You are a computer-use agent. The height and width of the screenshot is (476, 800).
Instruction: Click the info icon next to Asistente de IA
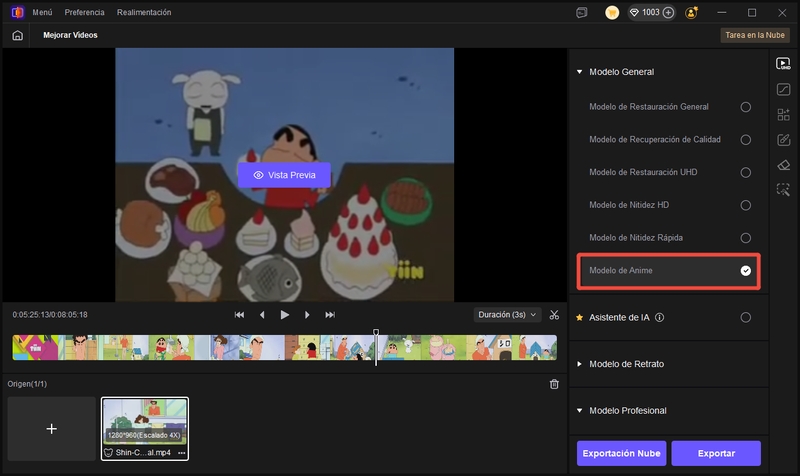coord(659,317)
